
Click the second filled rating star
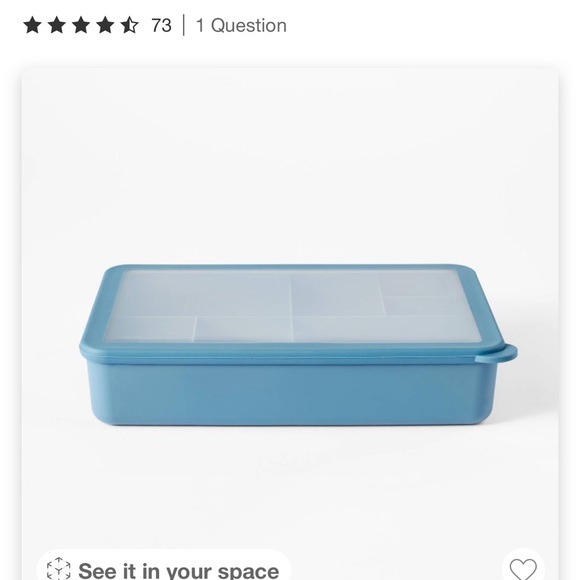pyautogui.click(x=57, y=26)
